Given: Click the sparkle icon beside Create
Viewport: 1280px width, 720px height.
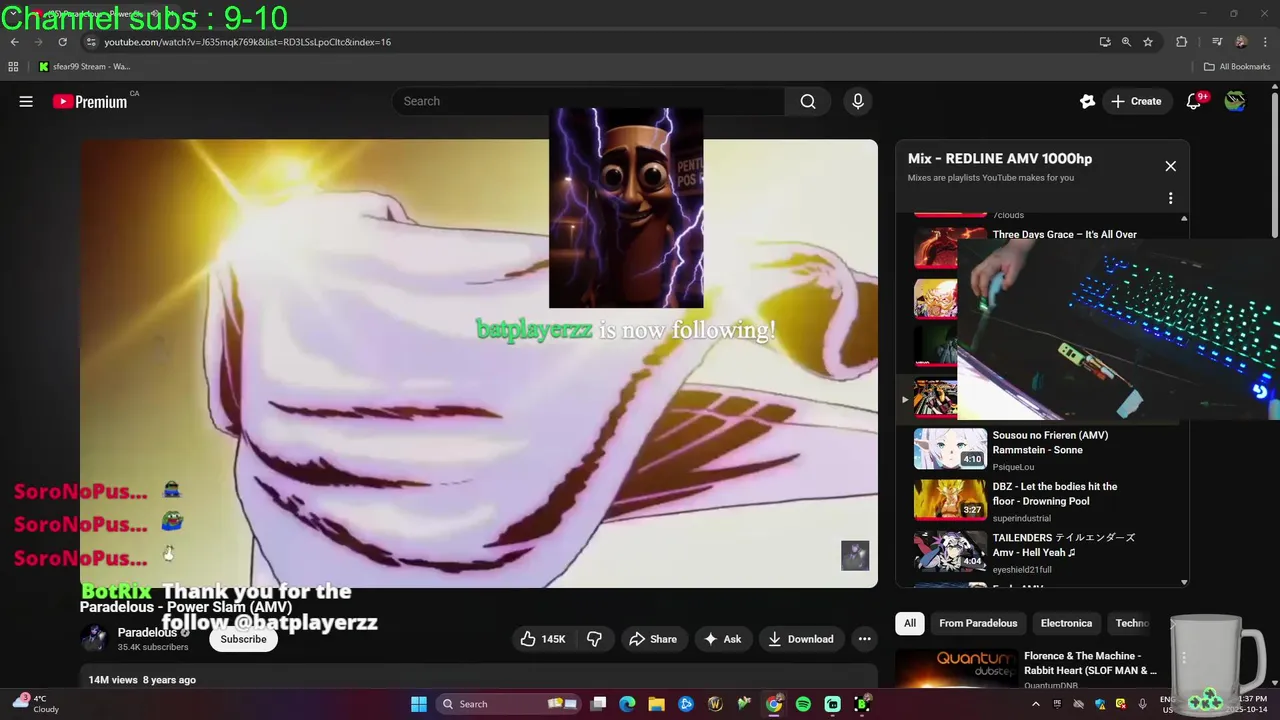Looking at the screenshot, I should 1087,101.
